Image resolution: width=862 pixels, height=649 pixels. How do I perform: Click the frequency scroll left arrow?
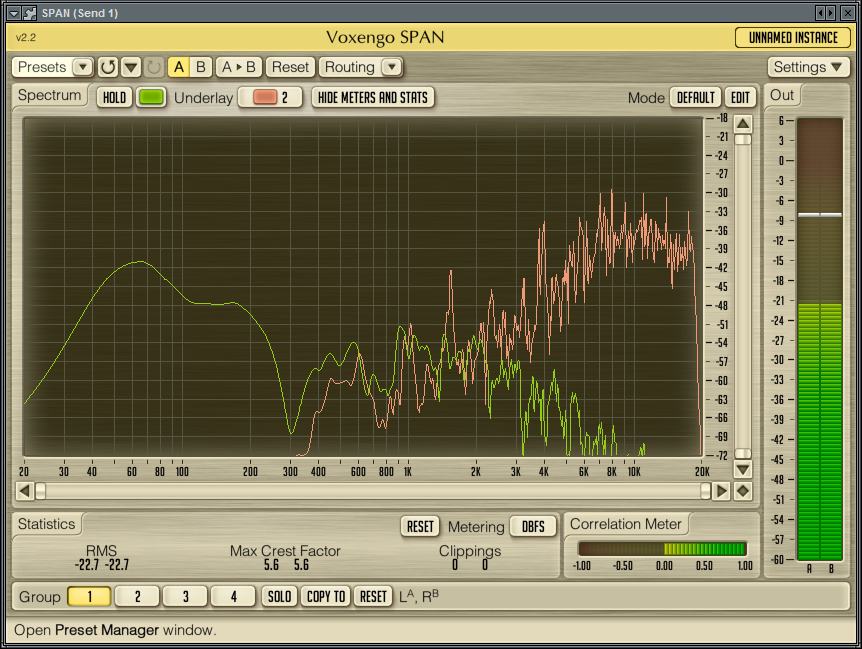24,491
